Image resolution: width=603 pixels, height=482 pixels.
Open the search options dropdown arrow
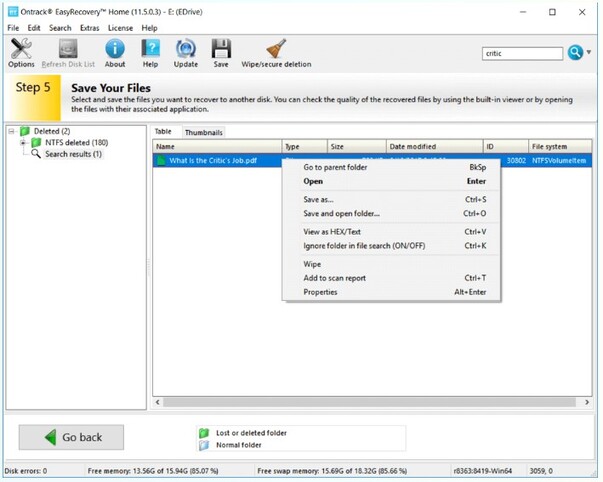pyautogui.click(x=590, y=53)
